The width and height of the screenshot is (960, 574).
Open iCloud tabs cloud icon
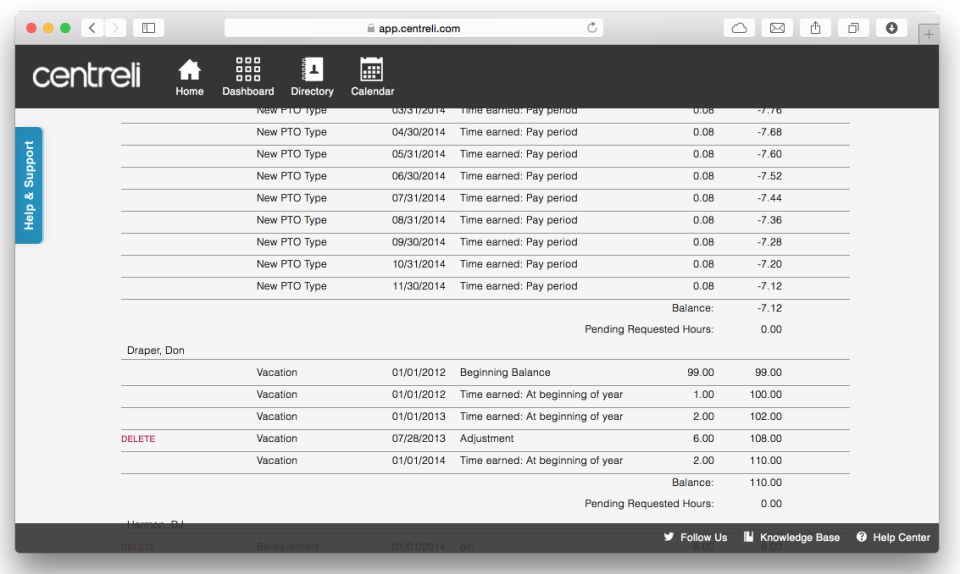tap(739, 28)
